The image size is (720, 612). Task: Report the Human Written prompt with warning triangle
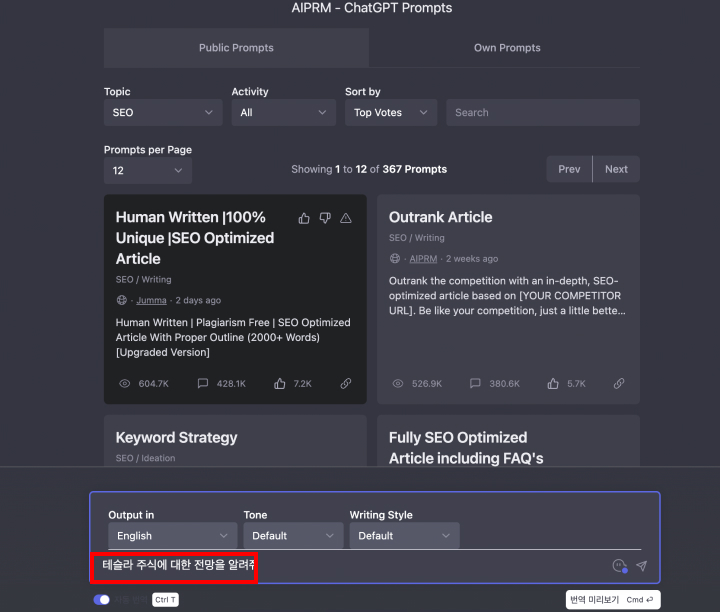coord(346,218)
